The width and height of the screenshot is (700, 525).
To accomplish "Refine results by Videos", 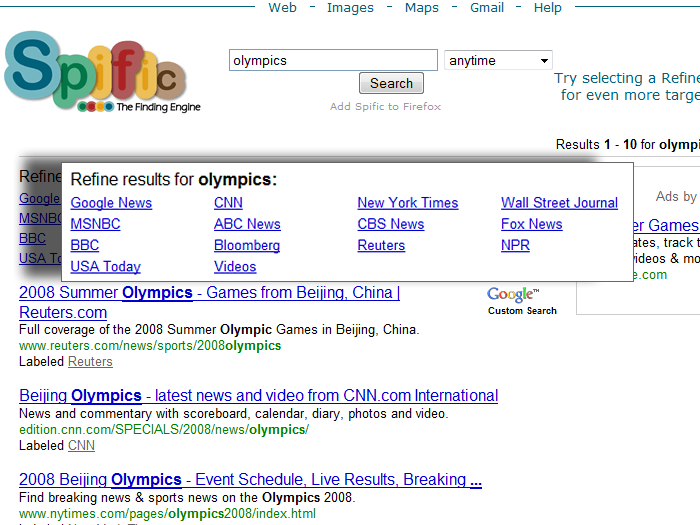I will pos(235,267).
